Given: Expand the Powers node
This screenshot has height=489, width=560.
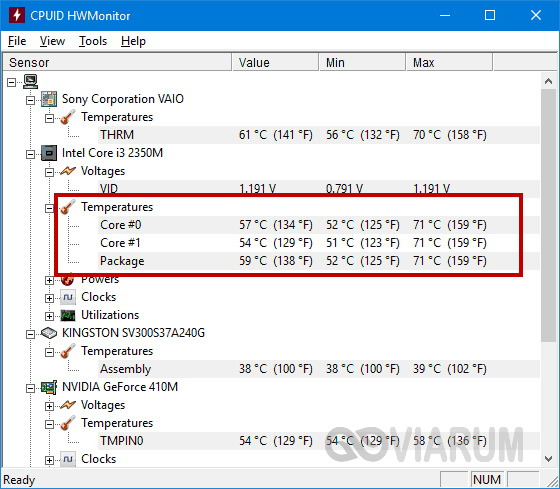Looking at the screenshot, I should point(49,280).
